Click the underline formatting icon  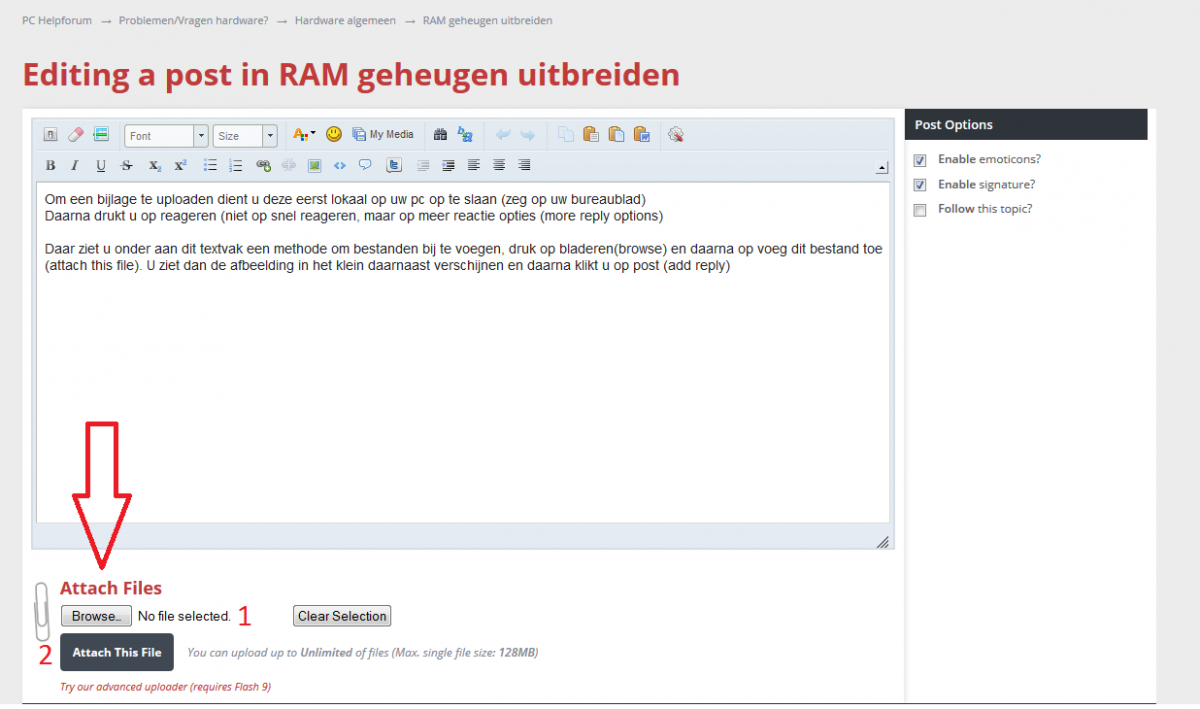(x=101, y=165)
